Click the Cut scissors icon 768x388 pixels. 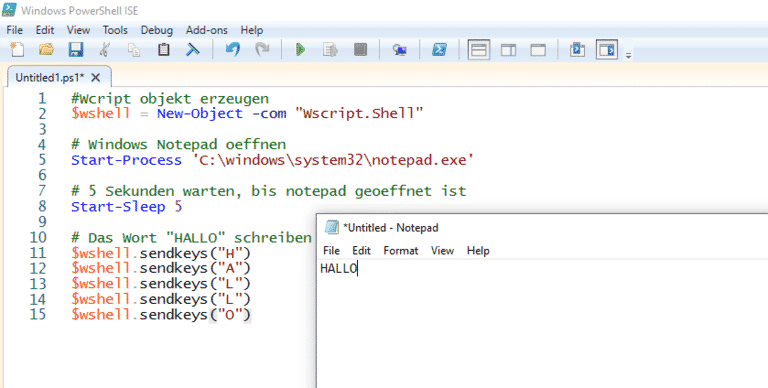(x=105, y=49)
